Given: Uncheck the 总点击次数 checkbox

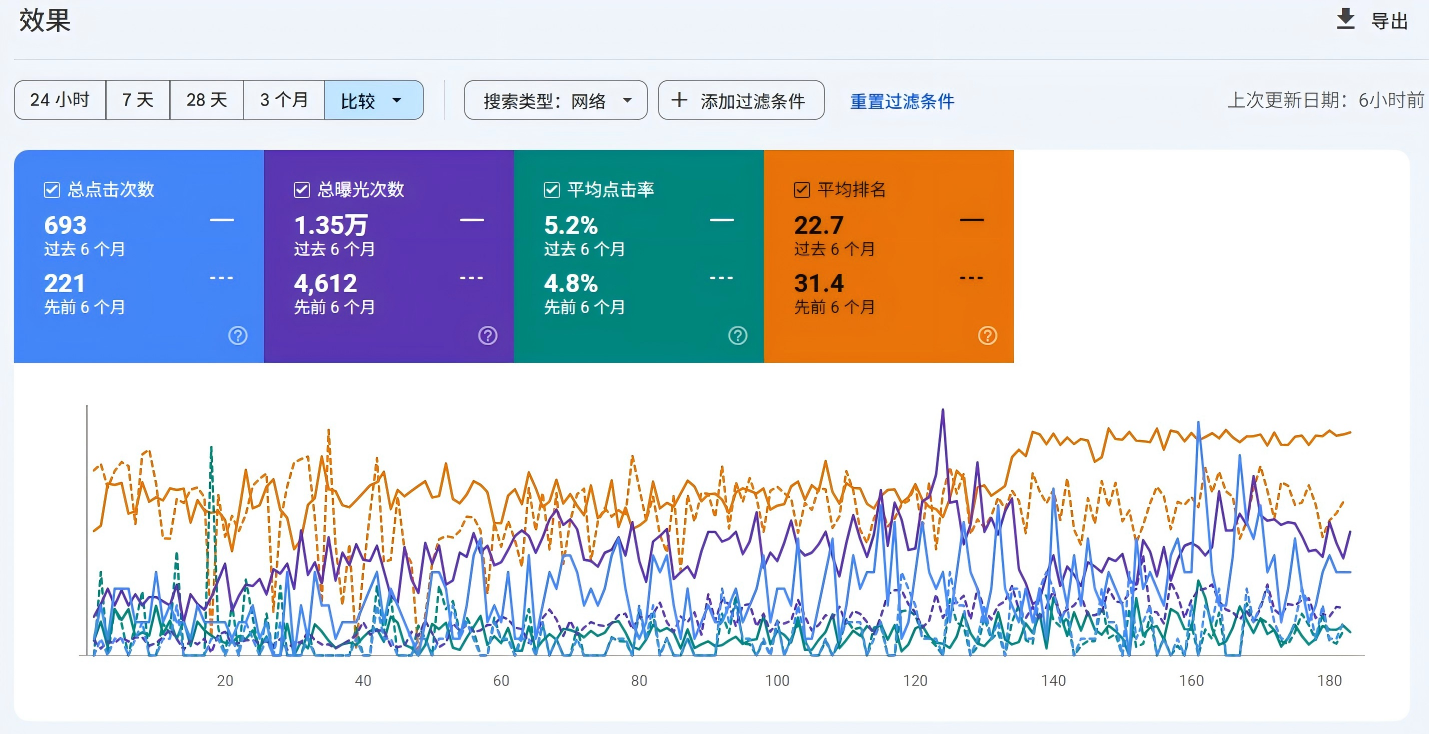Looking at the screenshot, I should 52,190.
